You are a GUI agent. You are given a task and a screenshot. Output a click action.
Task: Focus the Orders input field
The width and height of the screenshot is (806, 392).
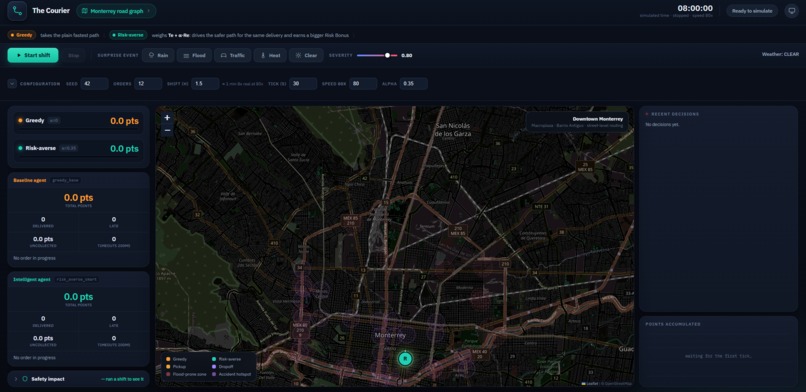148,84
